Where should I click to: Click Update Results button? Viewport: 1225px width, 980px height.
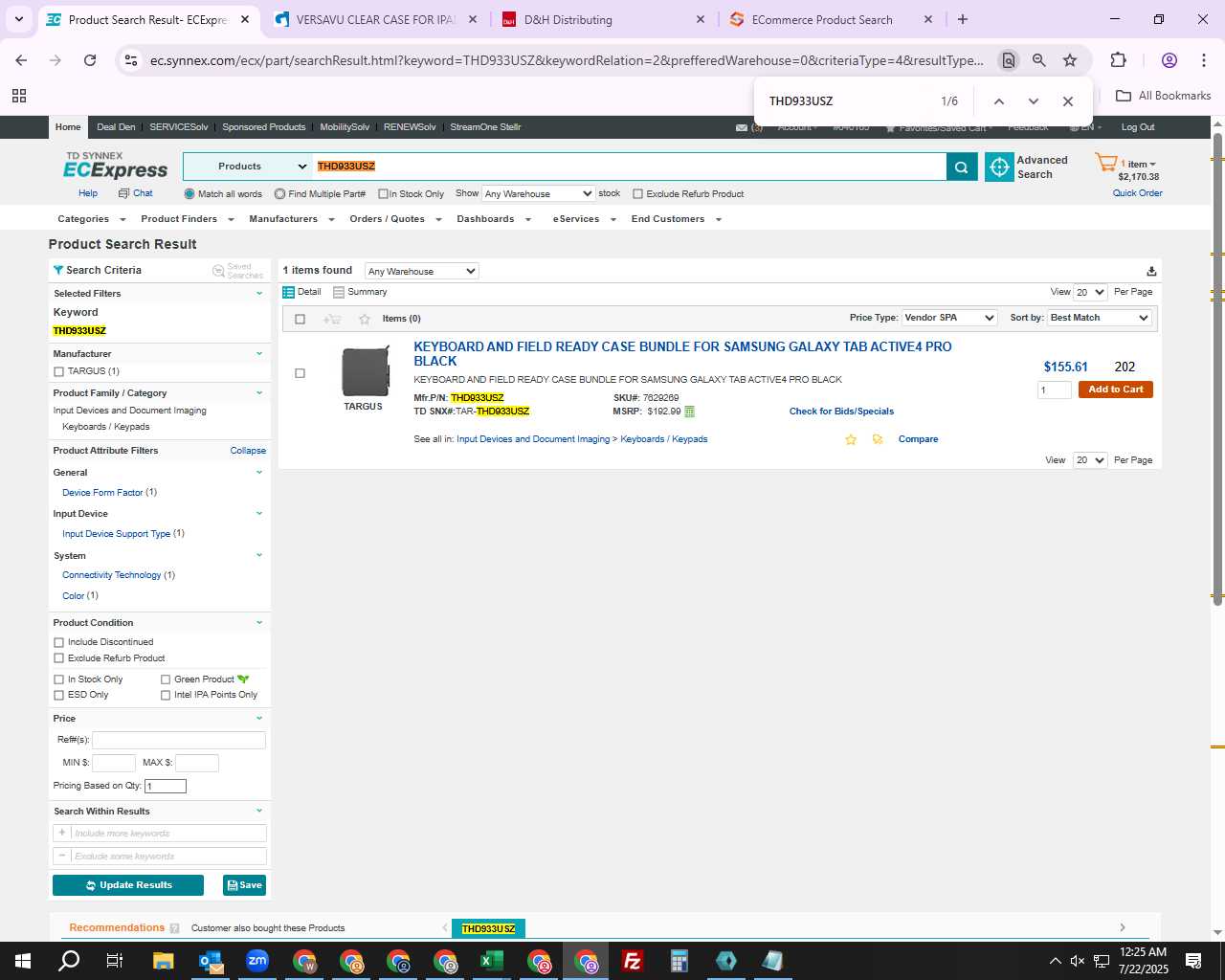[128, 885]
